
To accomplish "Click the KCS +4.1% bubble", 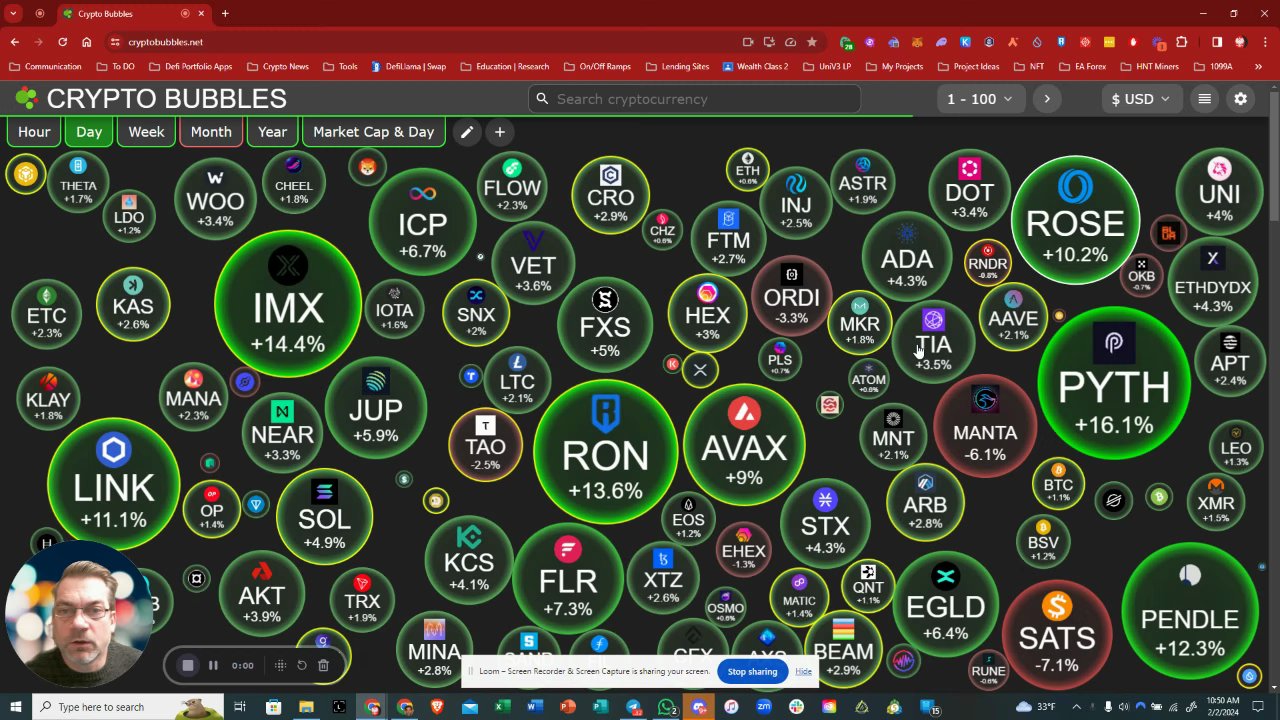I will coord(468,560).
